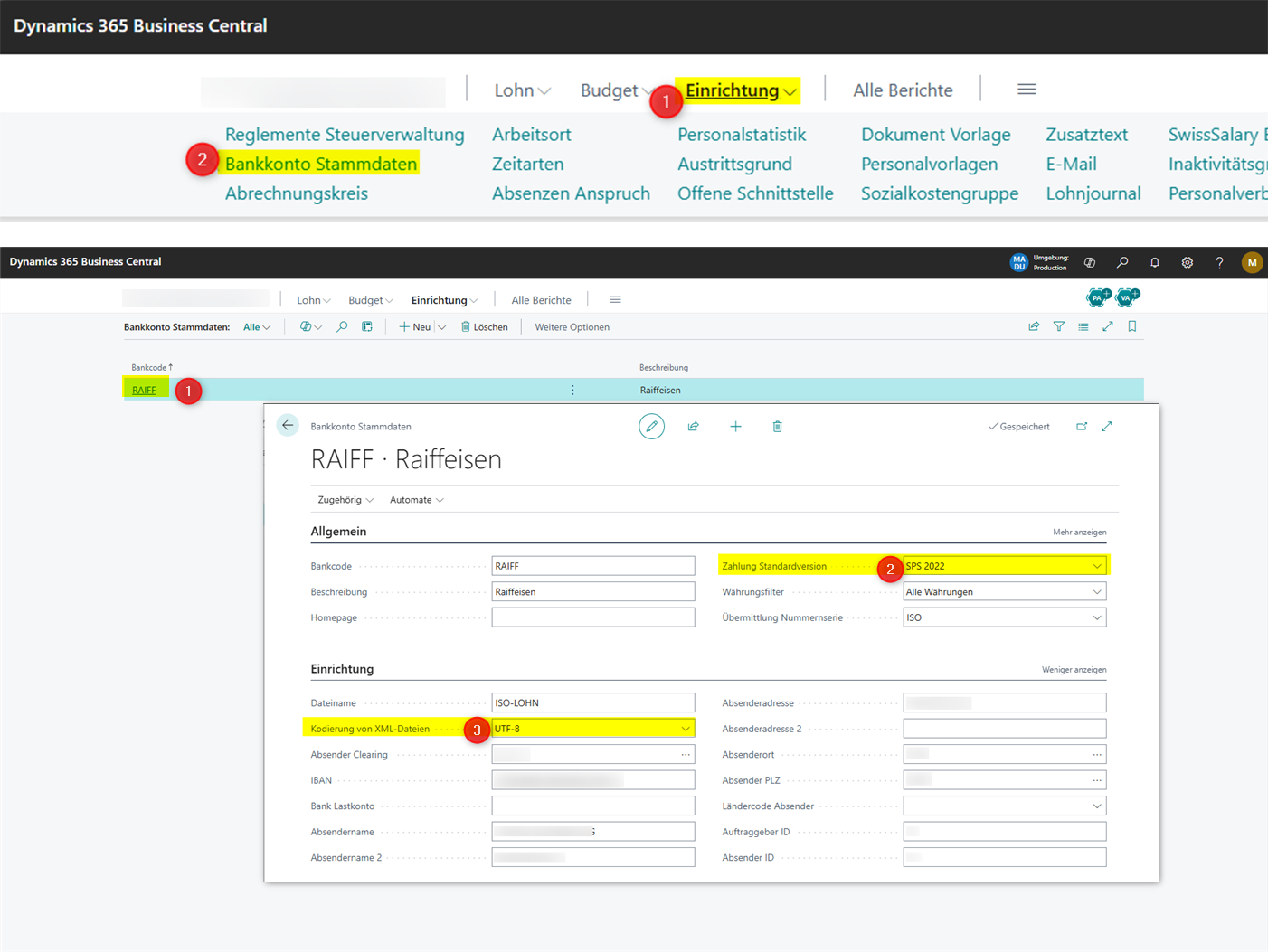Viewport: 1268px width, 952px height.
Task: Open the Übermittlung Nummernserie dropdown showing ISO
Action: tap(1004, 617)
